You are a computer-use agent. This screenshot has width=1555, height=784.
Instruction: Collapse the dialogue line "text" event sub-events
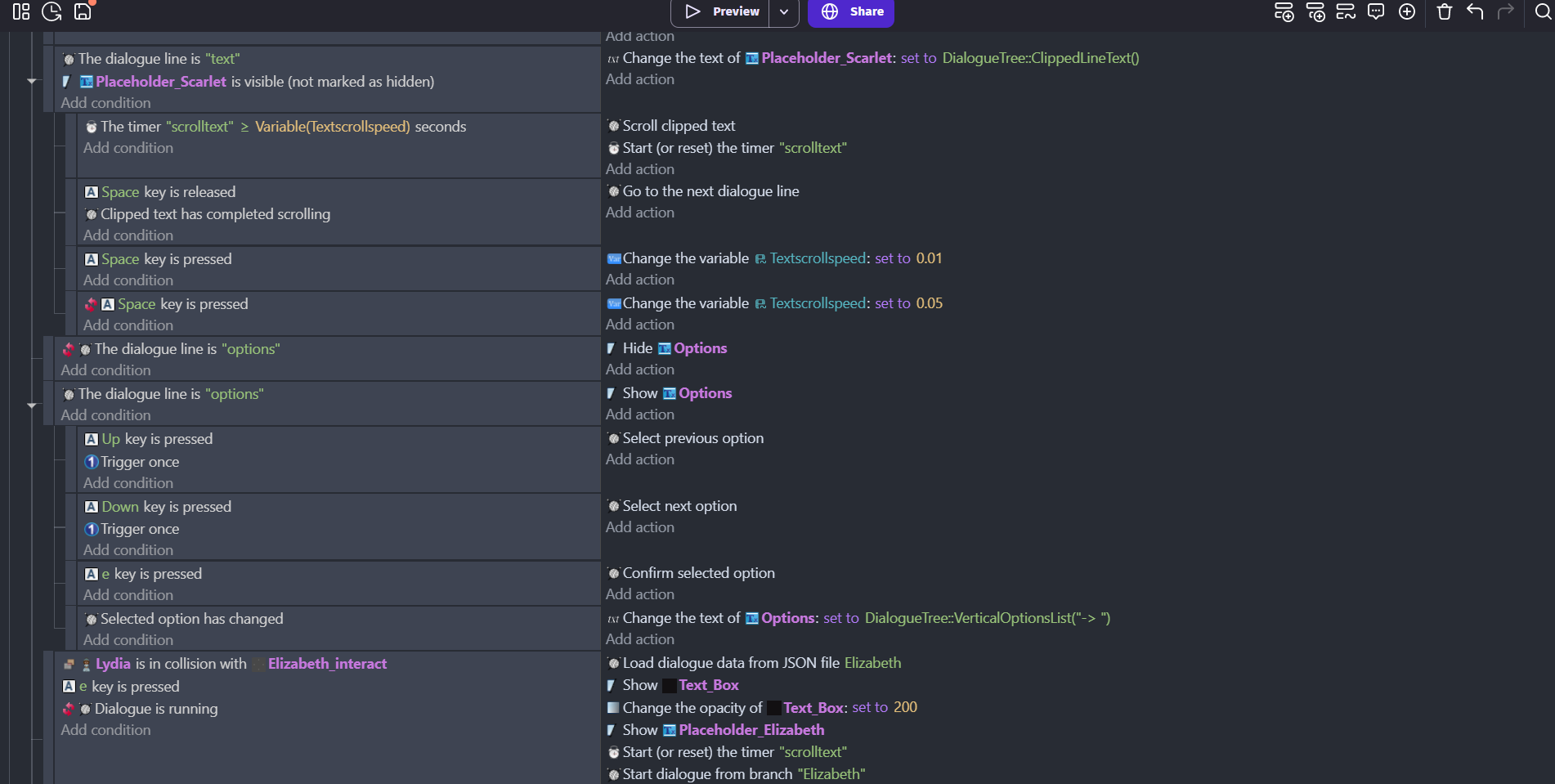(x=32, y=81)
